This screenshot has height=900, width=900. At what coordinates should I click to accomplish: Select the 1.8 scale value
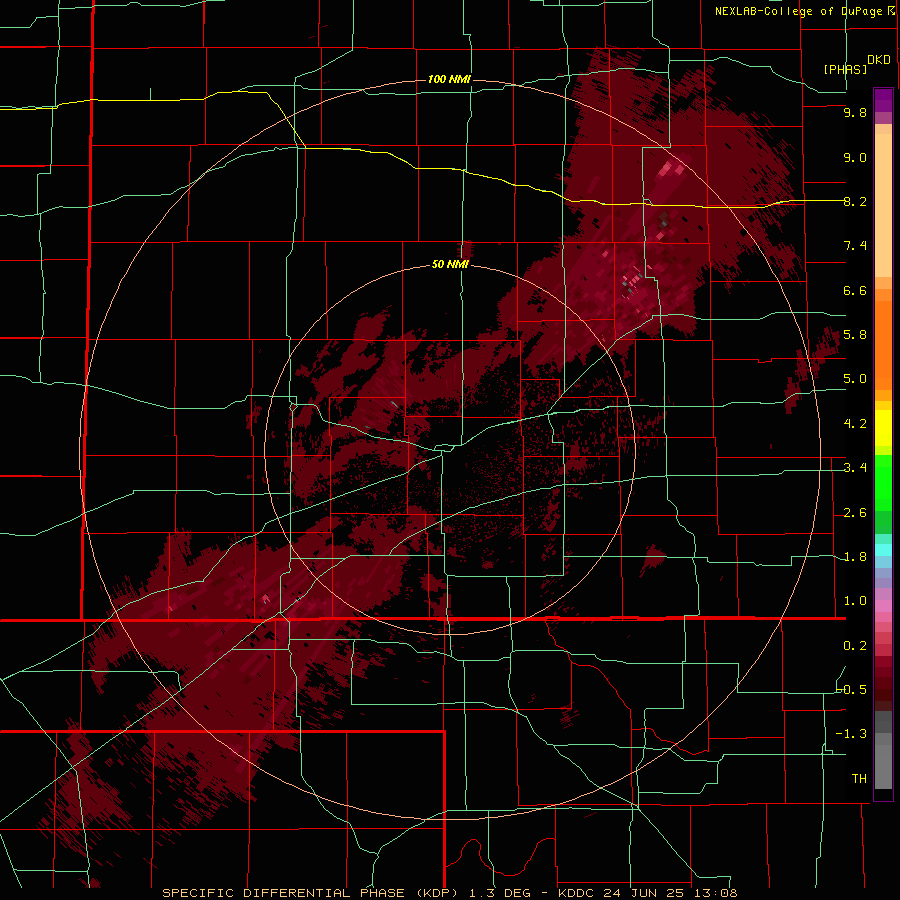(855, 557)
